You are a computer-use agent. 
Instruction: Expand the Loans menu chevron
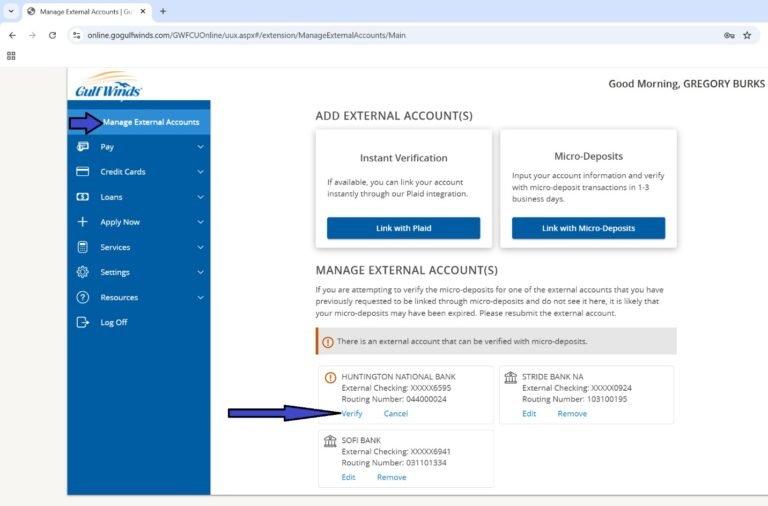coord(200,197)
